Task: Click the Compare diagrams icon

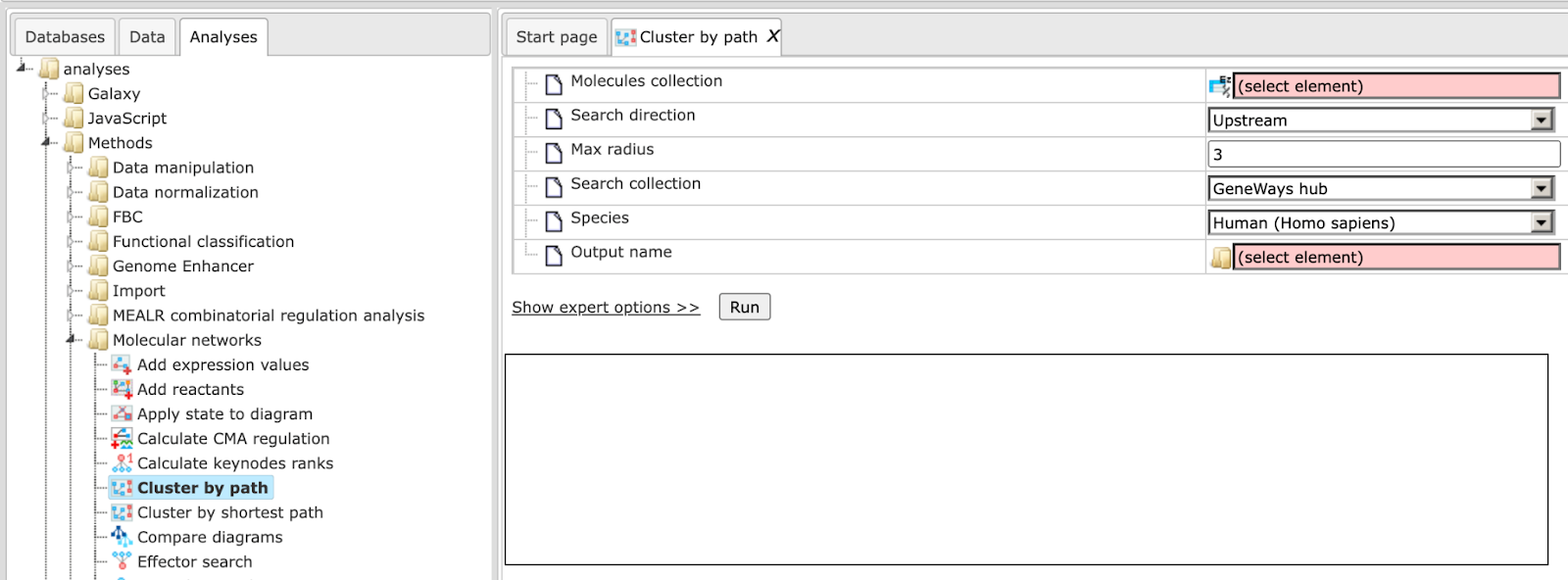Action: click(x=122, y=537)
